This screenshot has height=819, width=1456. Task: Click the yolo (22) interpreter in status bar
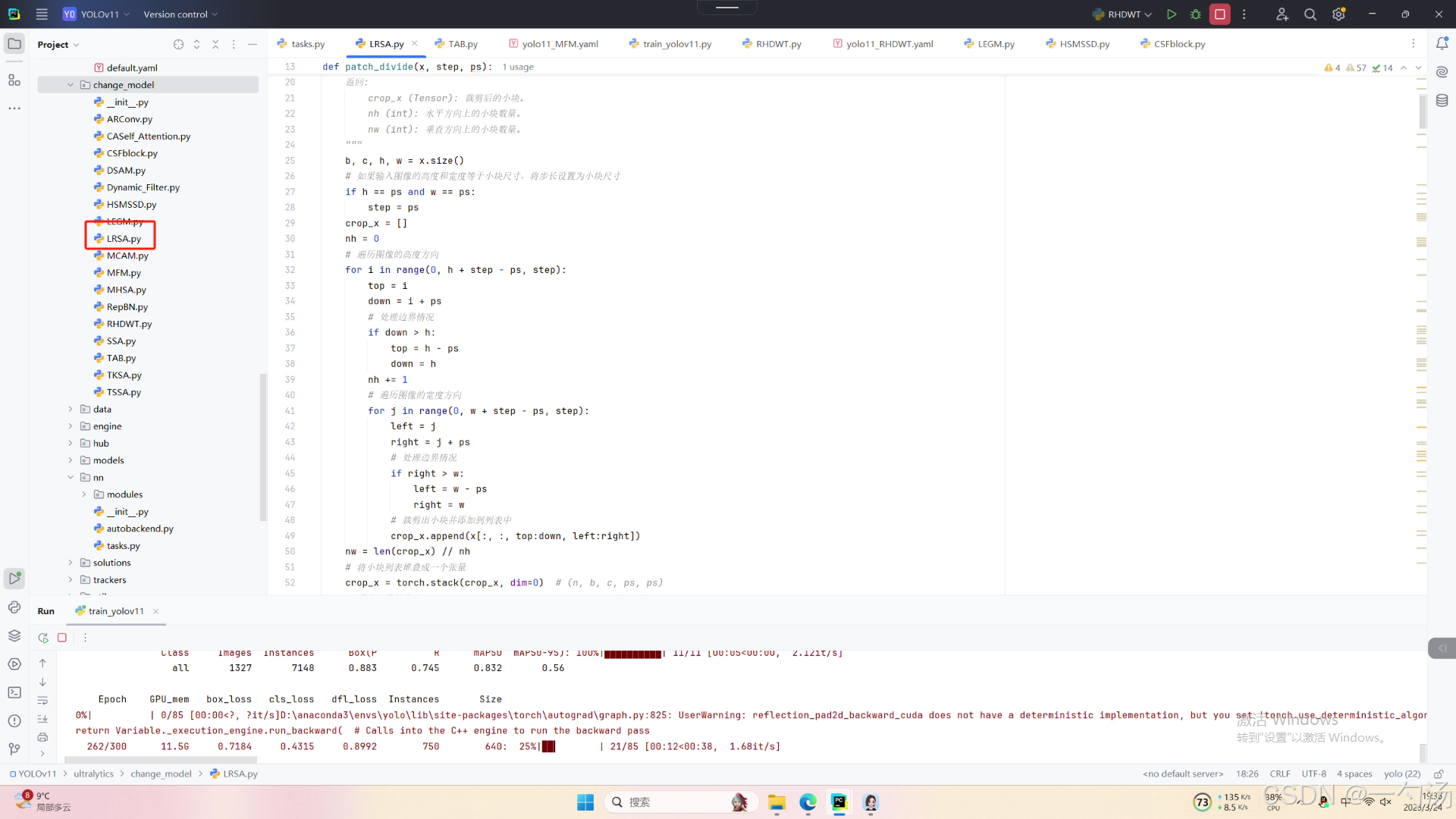tap(1401, 773)
